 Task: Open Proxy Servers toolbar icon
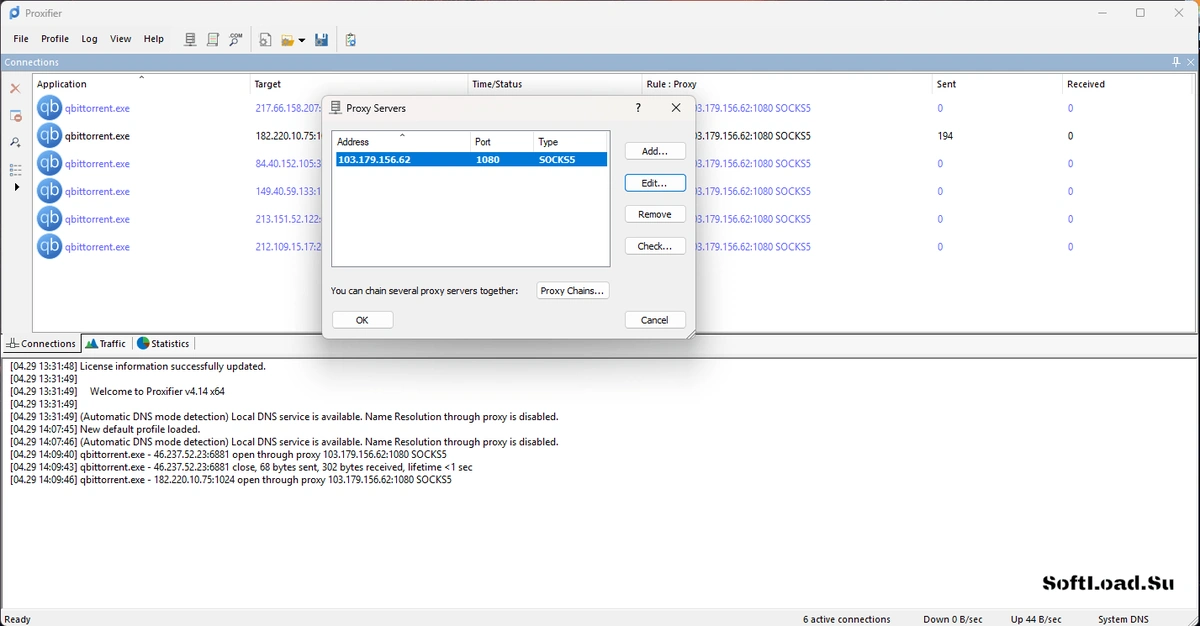190,39
